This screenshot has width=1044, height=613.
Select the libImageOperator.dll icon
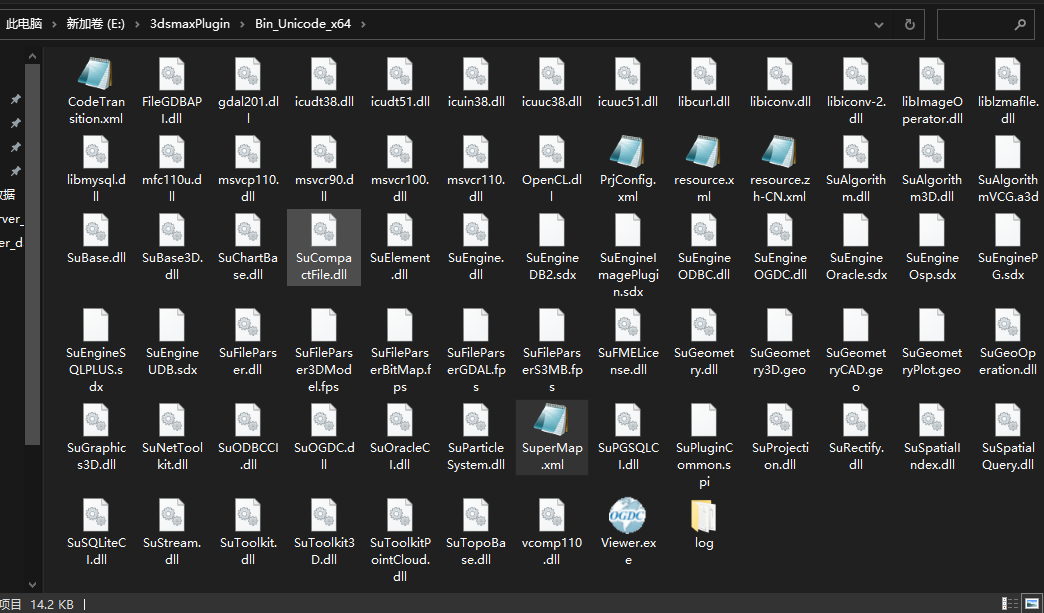pyautogui.click(x=932, y=74)
